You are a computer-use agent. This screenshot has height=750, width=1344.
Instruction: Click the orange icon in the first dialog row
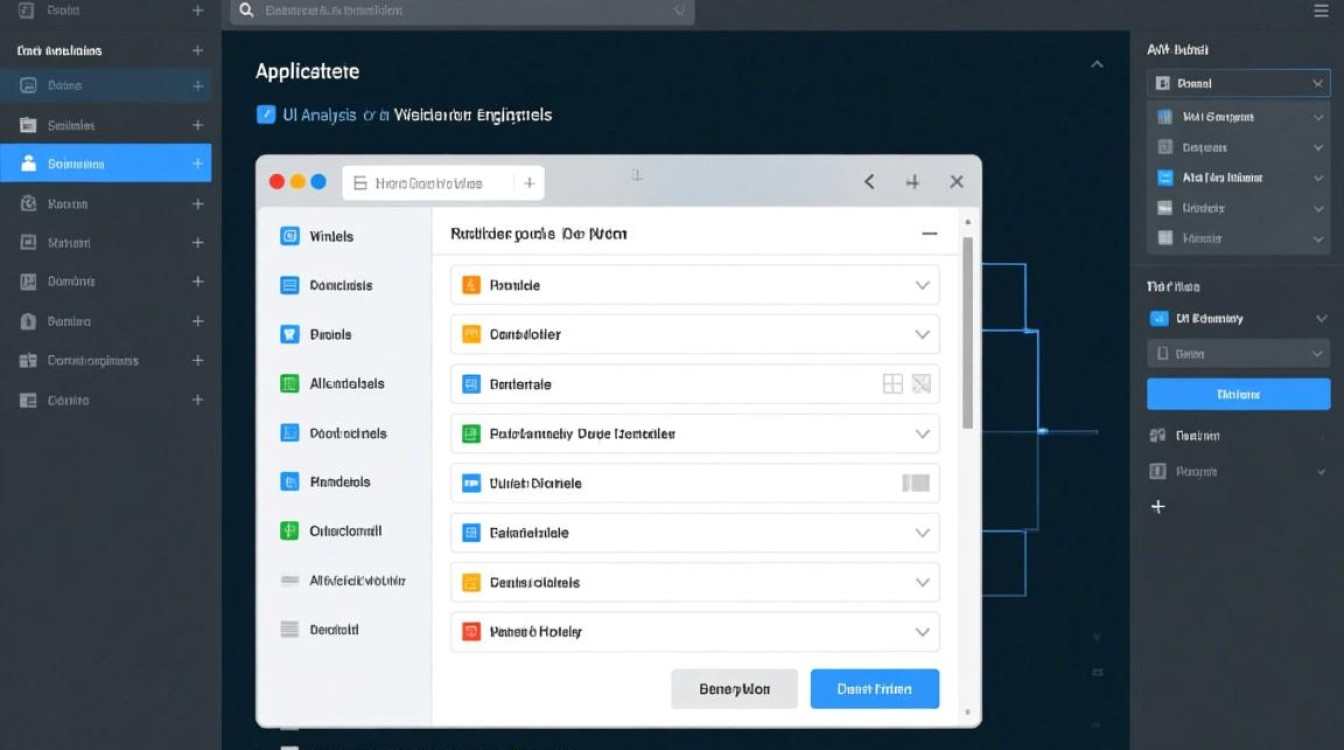(471, 285)
